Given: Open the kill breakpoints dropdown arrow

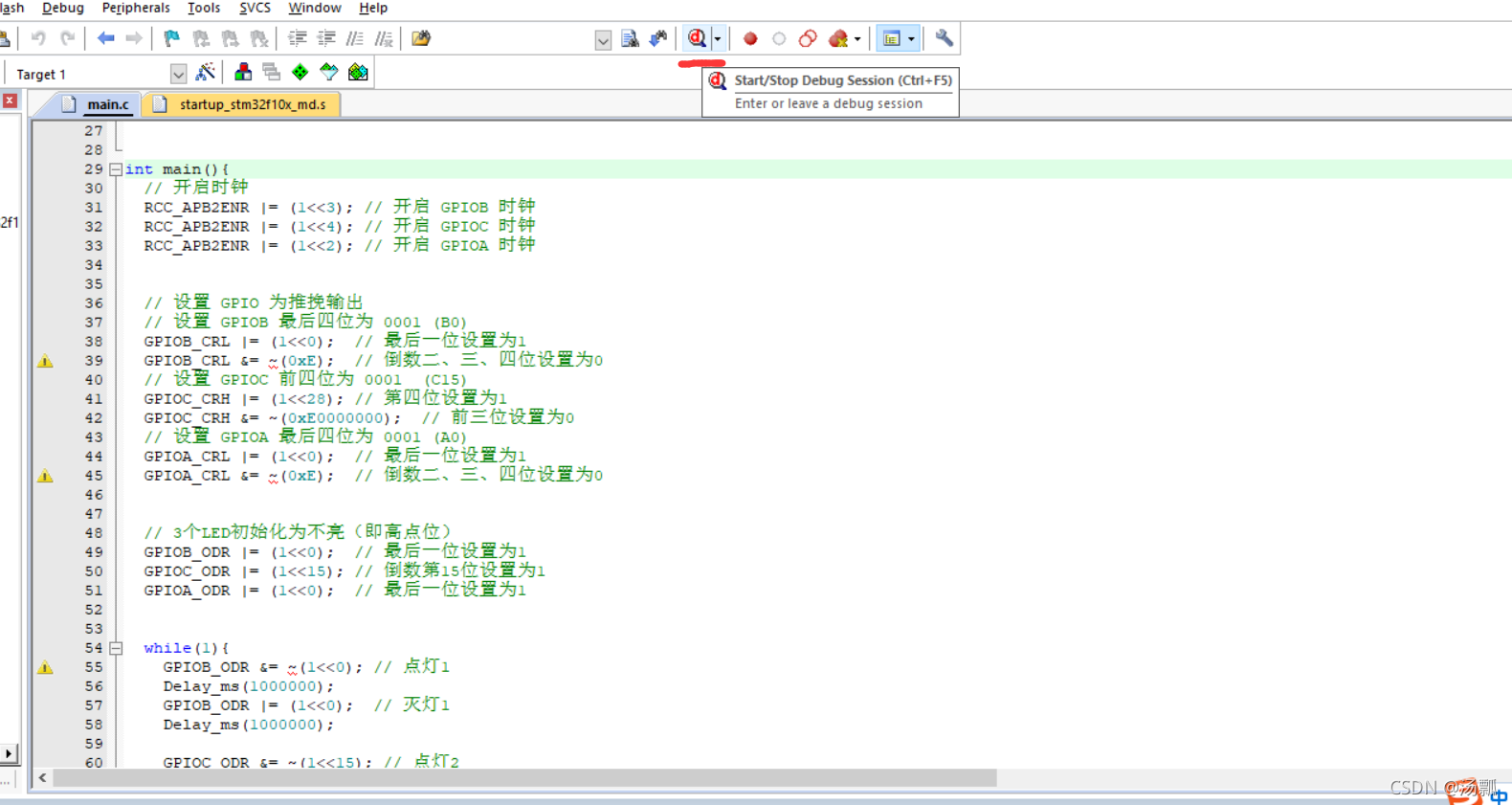Looking at the screenshot, I should coord(857,39).
